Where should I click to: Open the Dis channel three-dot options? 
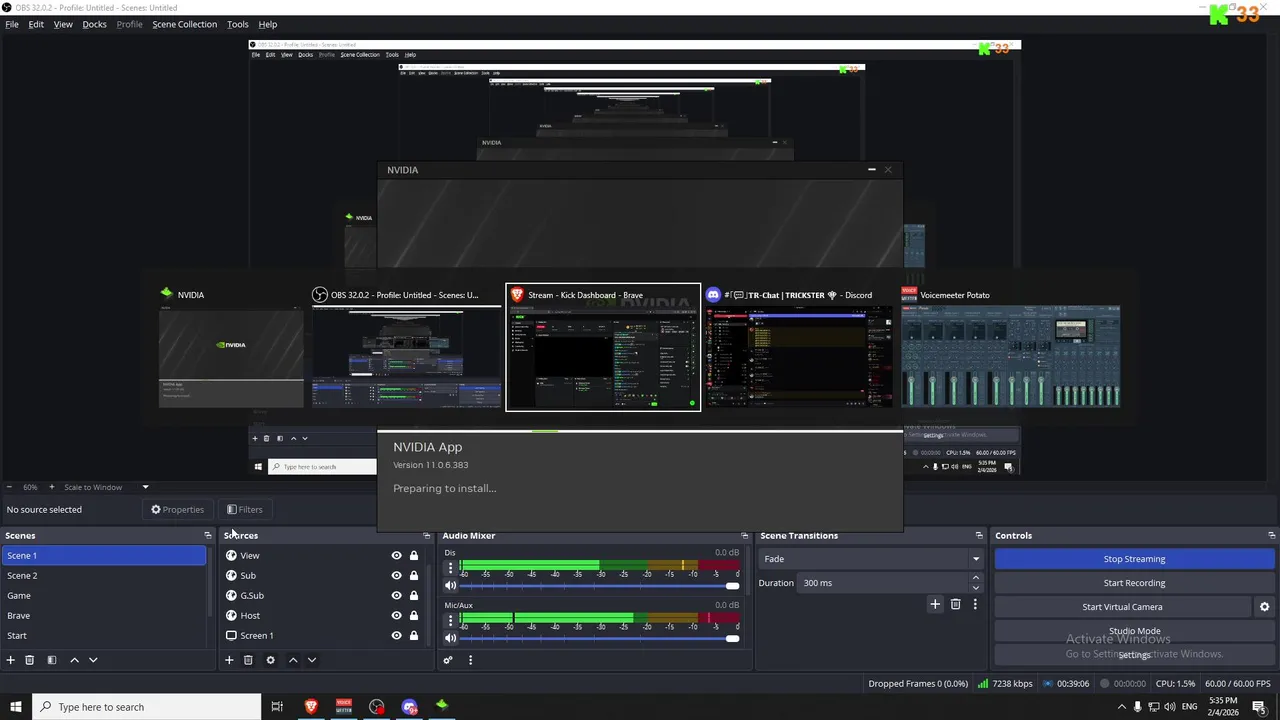tap(450, 567)
